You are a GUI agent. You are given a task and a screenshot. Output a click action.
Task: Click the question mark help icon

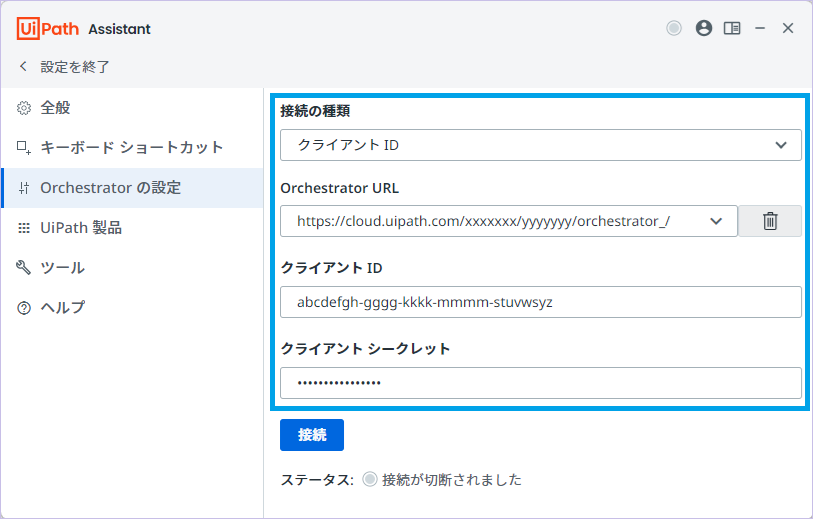coord(24,308)
